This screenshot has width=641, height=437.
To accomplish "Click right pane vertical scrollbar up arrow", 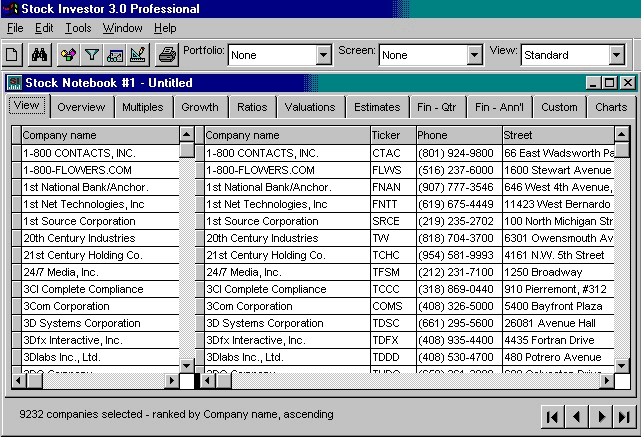I will pos(622,134).
